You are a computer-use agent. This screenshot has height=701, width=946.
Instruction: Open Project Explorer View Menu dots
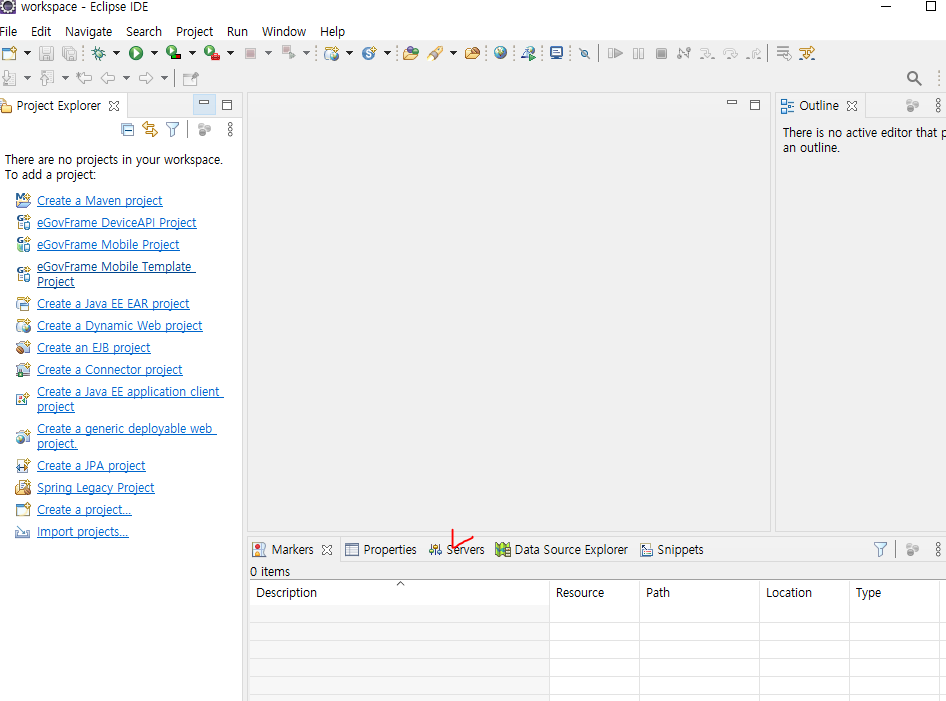[230, 129]
